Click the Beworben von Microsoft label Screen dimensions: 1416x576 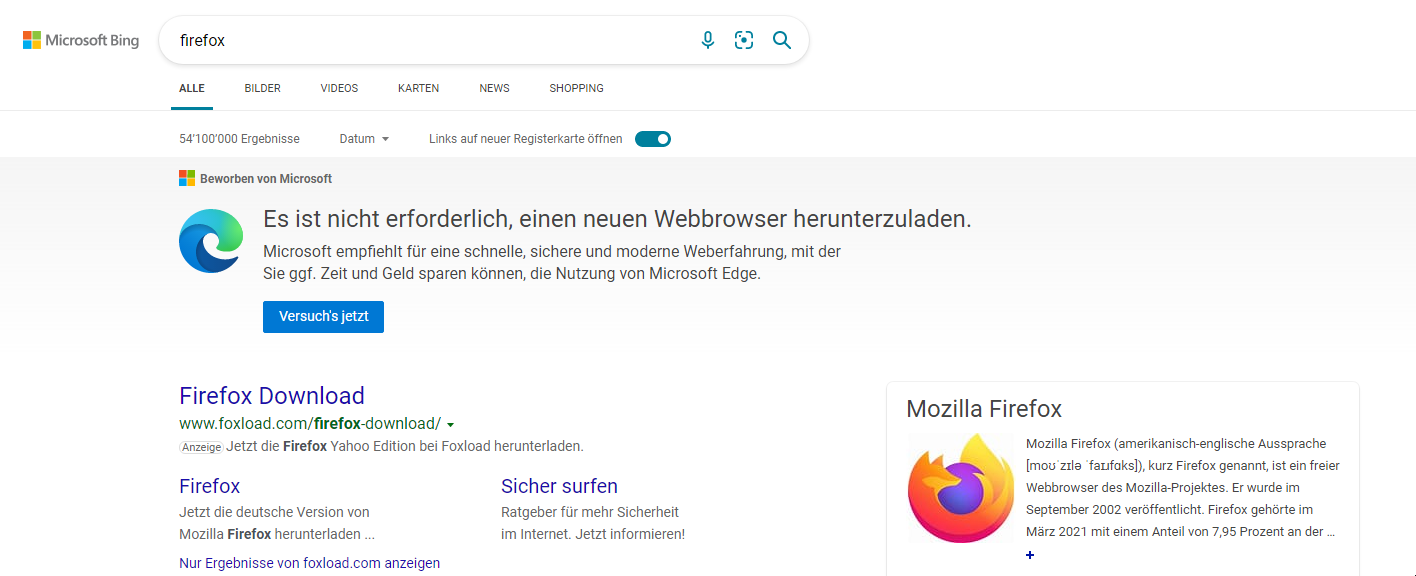(266, 178)
